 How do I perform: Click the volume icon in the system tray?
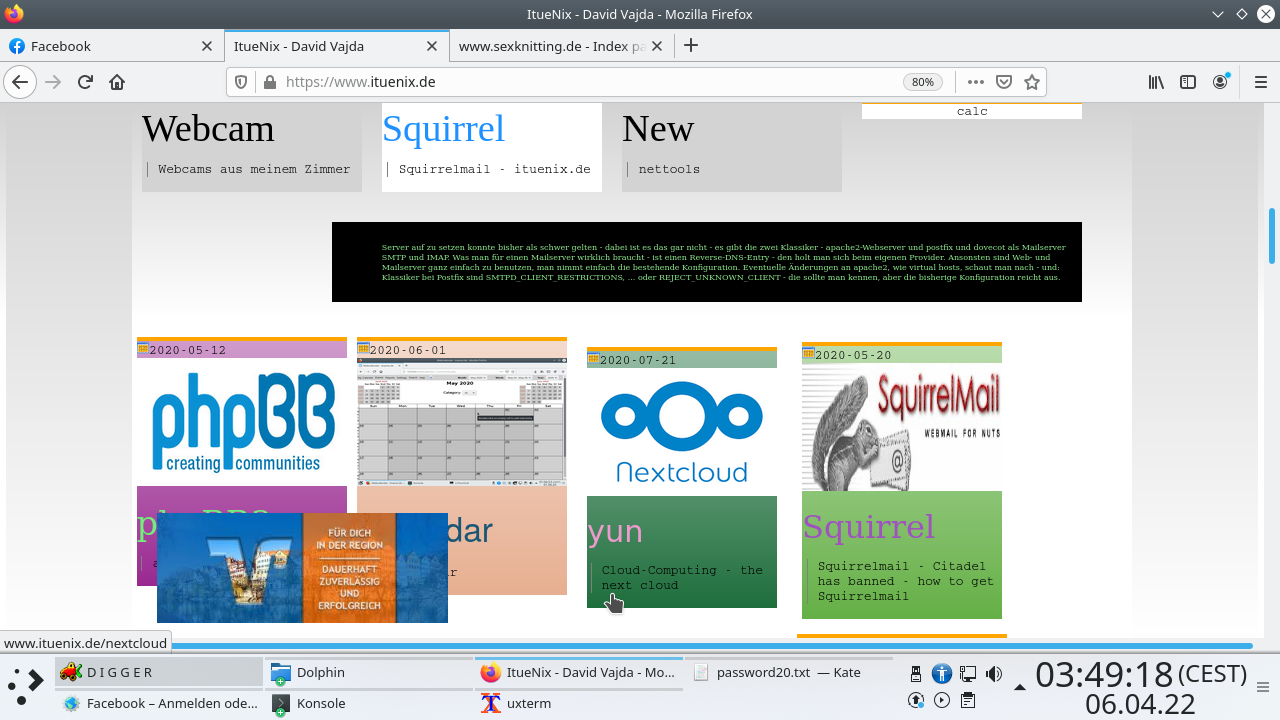[x=993, y=672]
